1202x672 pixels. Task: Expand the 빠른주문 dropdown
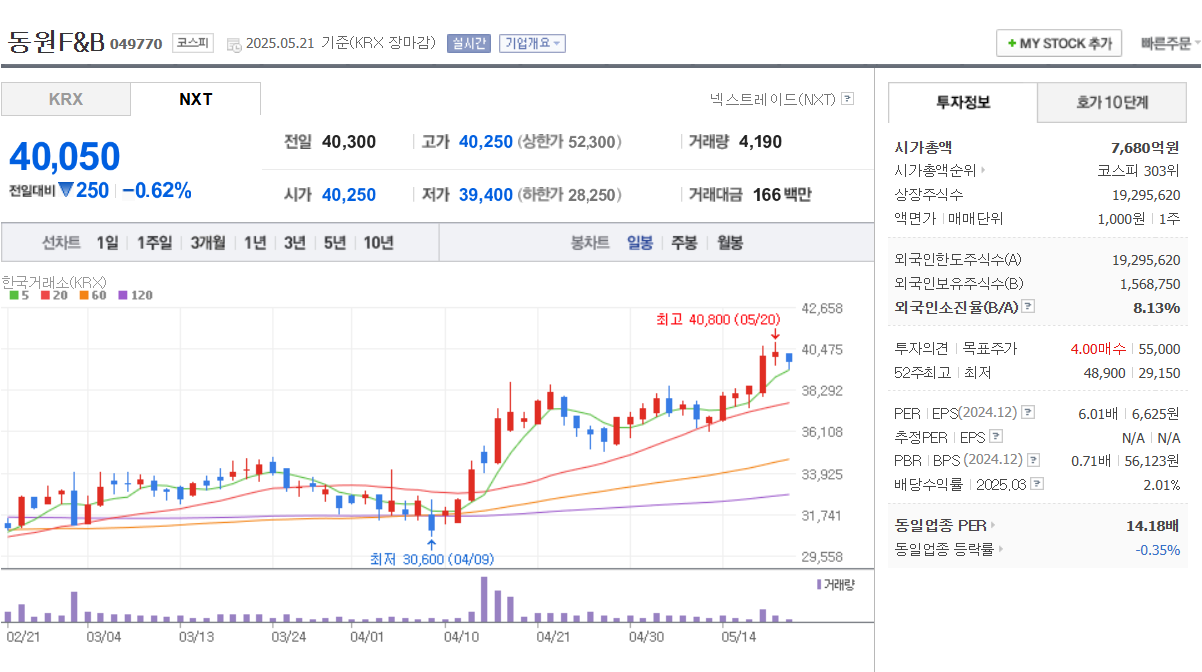click(1172, 43)
